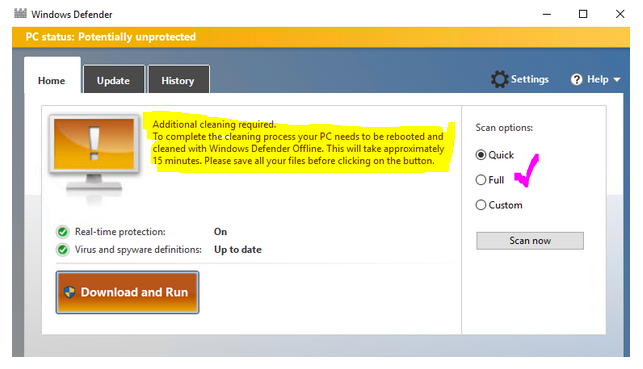Viewport: 643px width, 369px height.
Task: Close the Windows Defender window
Action: (x=620, y=14)
